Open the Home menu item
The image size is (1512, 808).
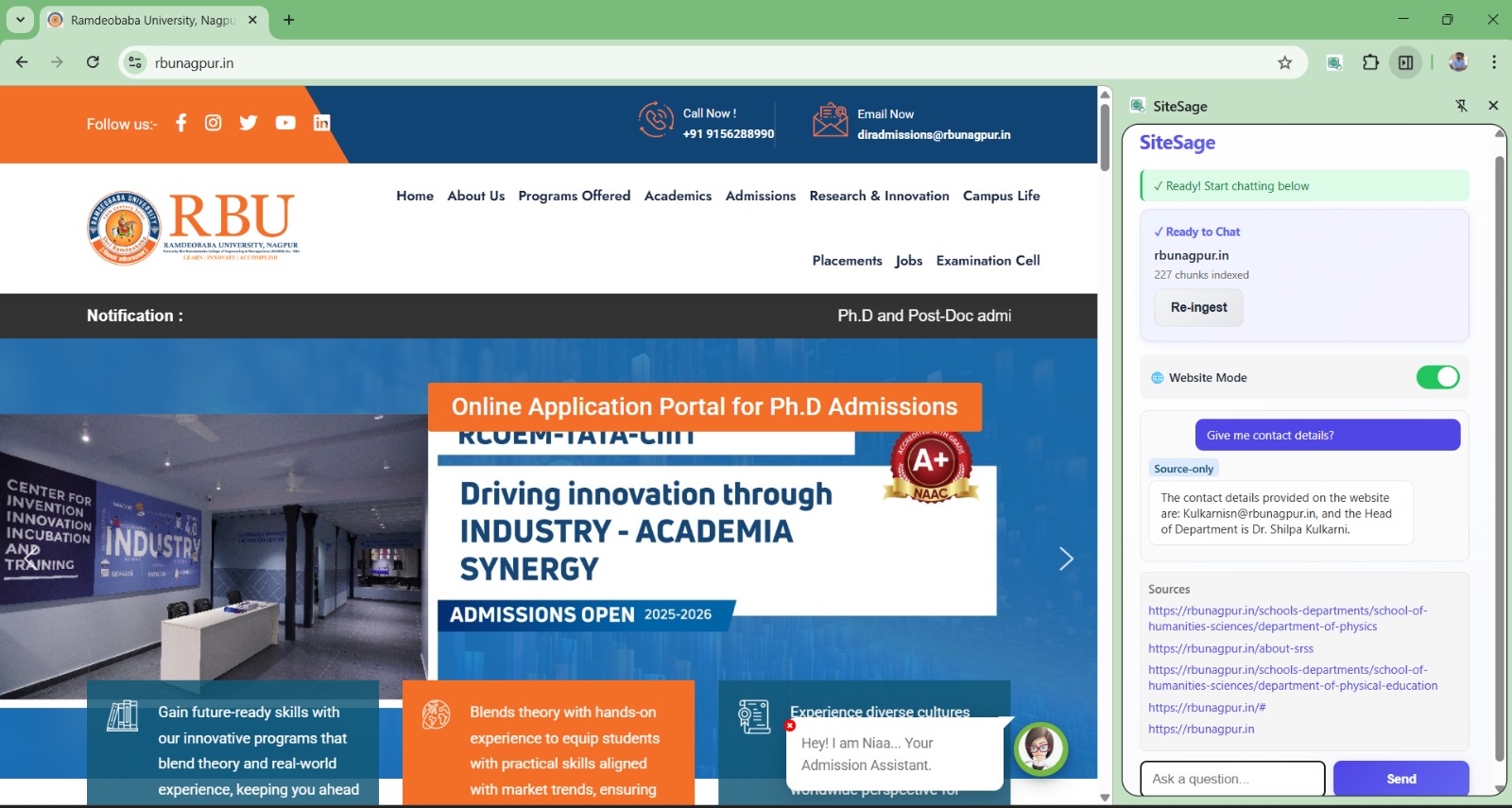[x=415, y=196]
